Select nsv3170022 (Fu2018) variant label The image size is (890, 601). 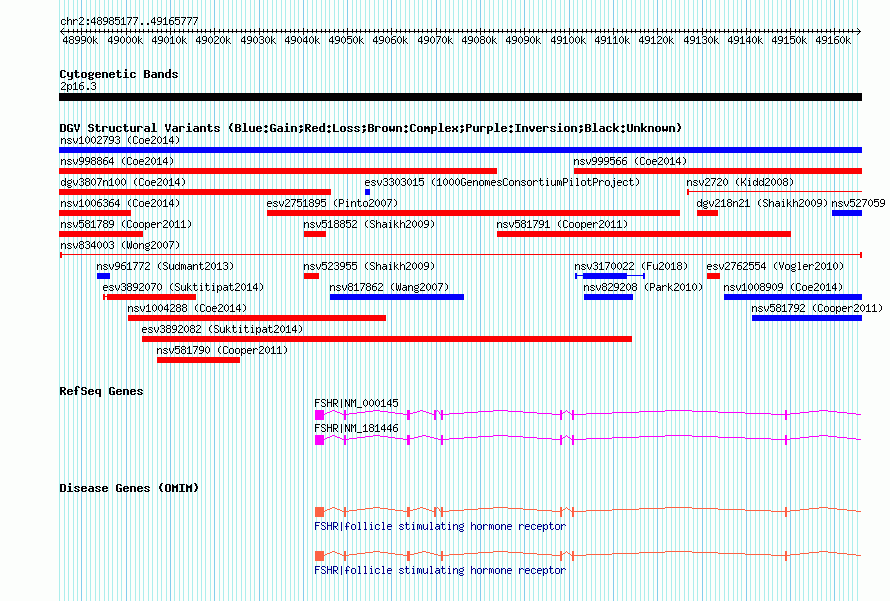[x=631, y=266]
